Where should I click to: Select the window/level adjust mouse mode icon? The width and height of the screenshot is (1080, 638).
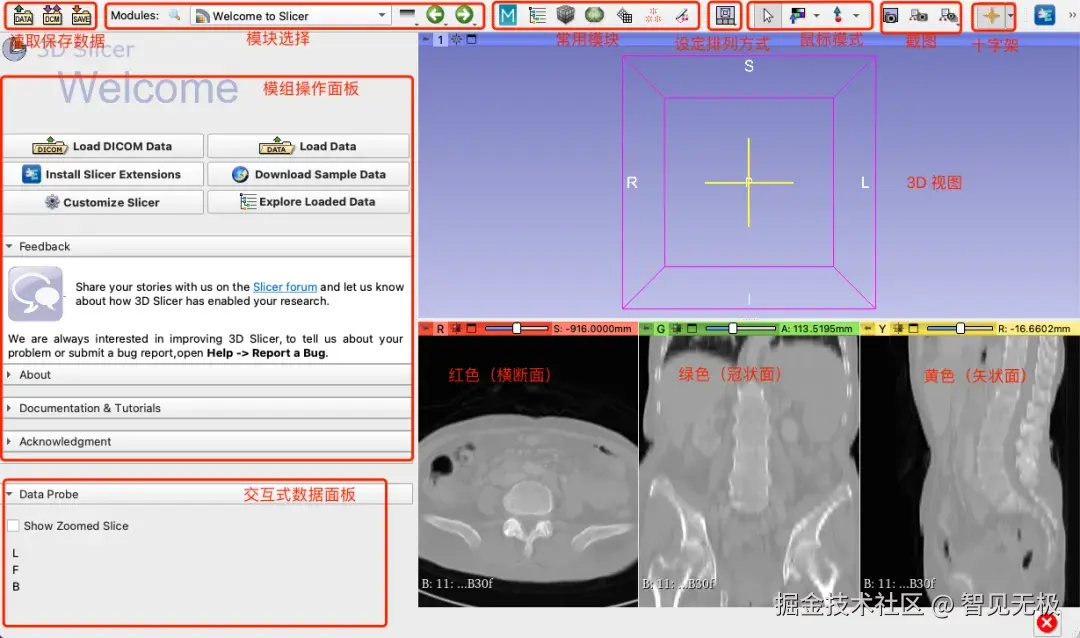pyautogui.click(x=798, y=15)
